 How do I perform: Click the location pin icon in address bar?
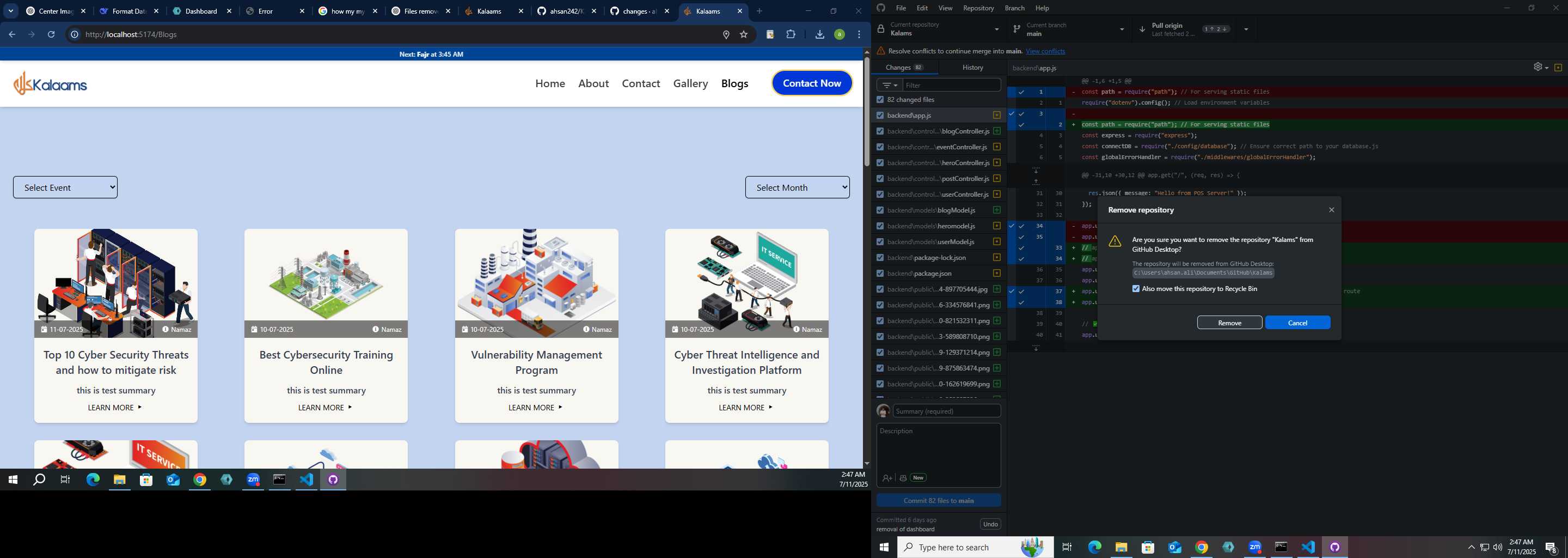[726, 35]
